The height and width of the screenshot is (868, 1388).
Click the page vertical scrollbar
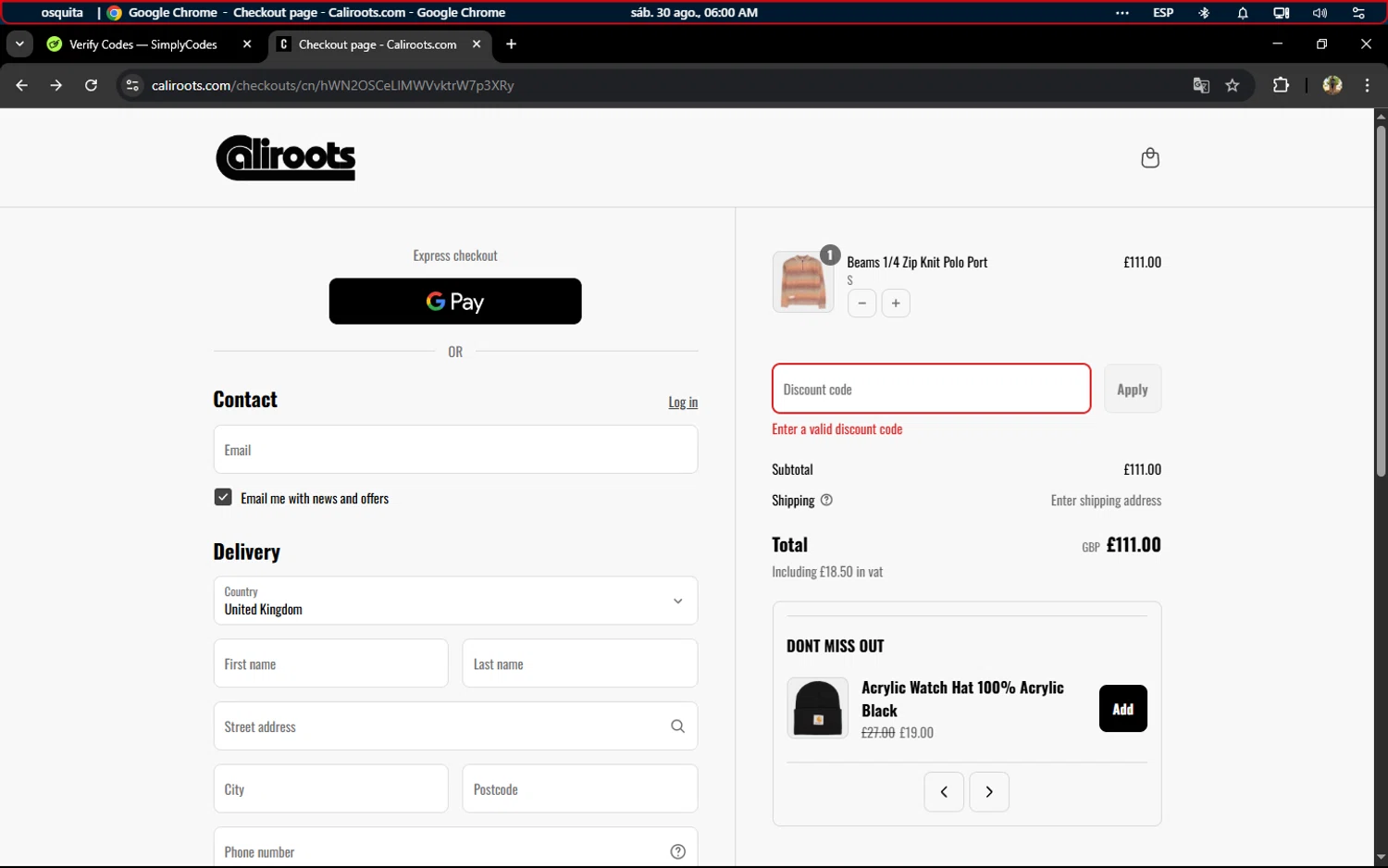click(1381, 301)
